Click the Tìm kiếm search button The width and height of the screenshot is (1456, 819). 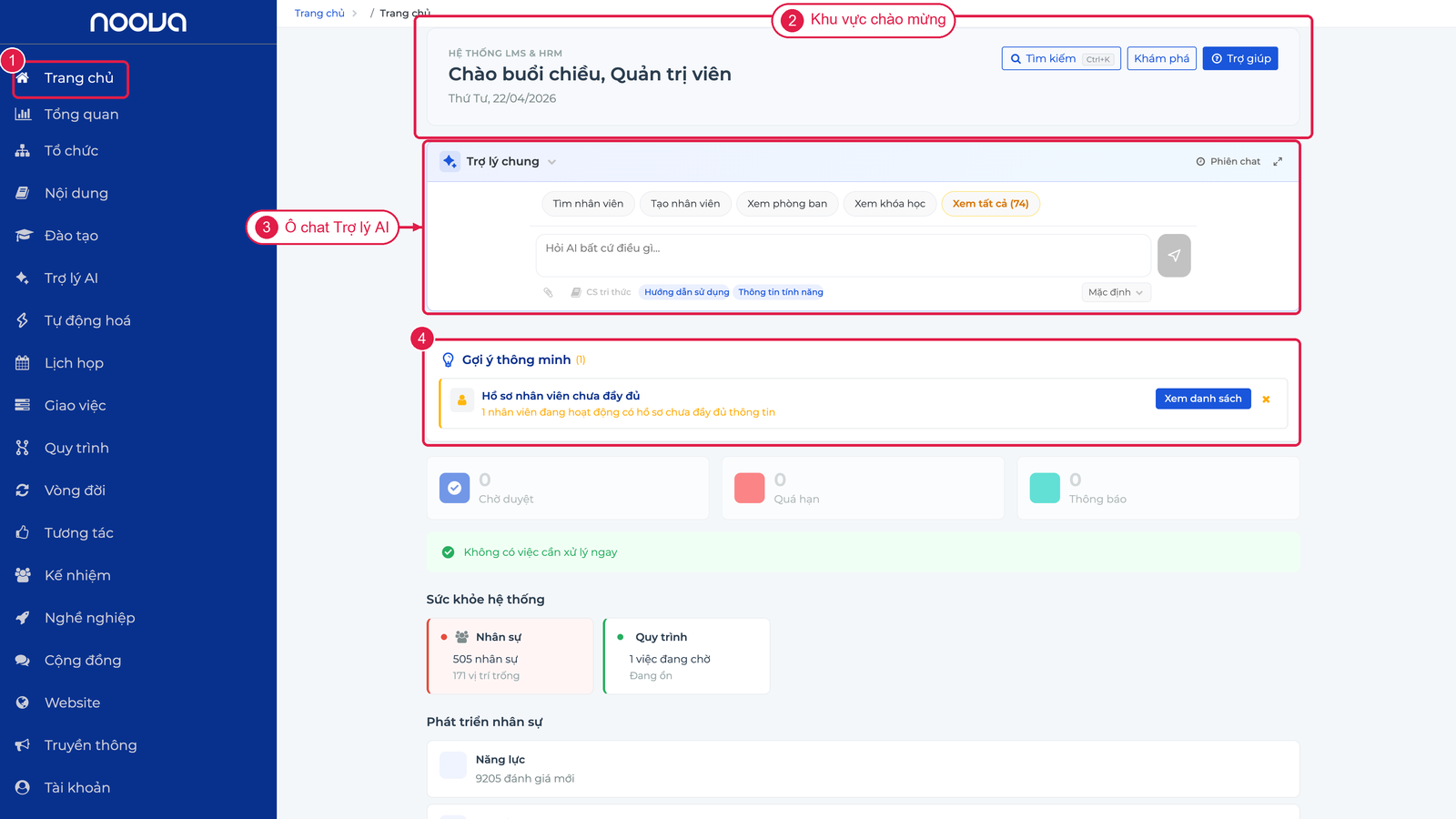coord(1061,58)
